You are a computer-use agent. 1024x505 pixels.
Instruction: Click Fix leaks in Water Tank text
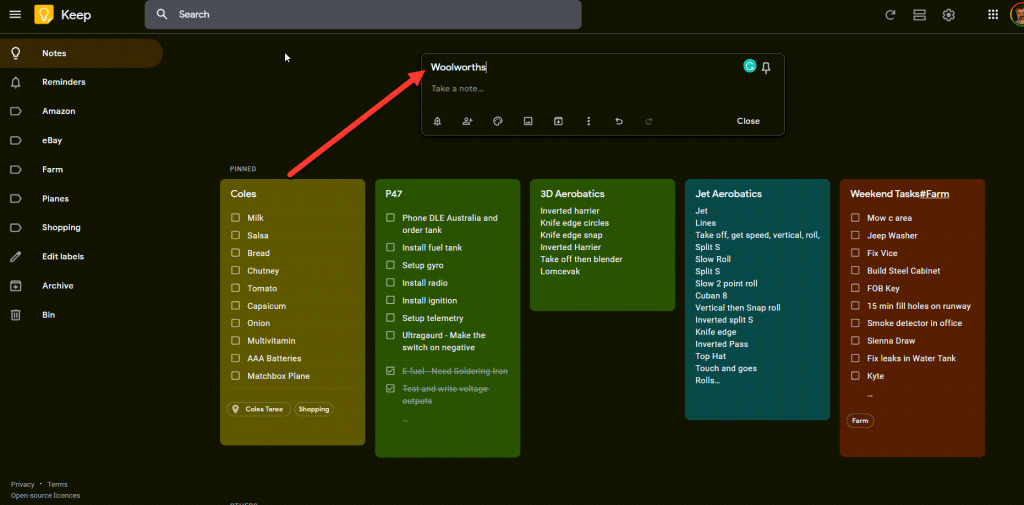(x=912, y=358)
